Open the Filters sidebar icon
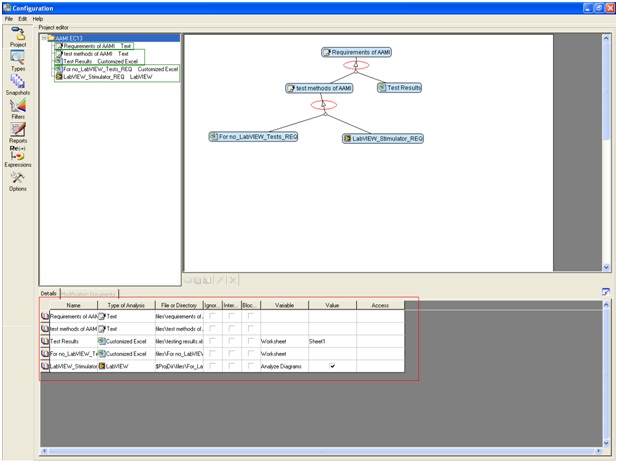 (17, 107)
